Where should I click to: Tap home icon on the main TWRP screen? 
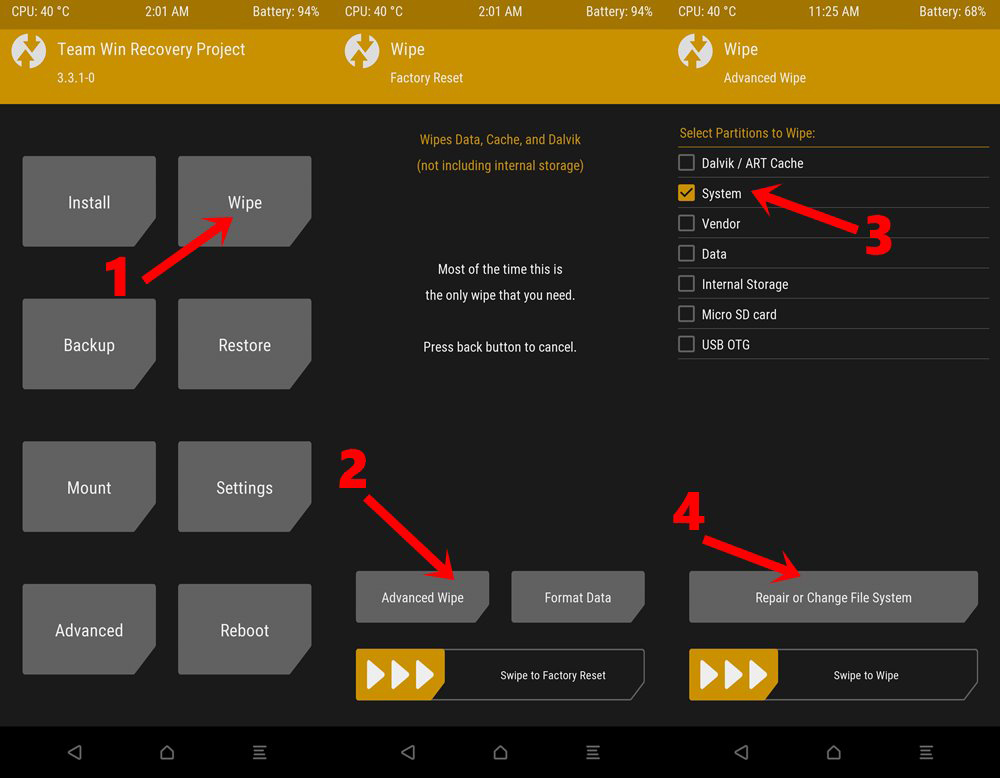point(167,752)
